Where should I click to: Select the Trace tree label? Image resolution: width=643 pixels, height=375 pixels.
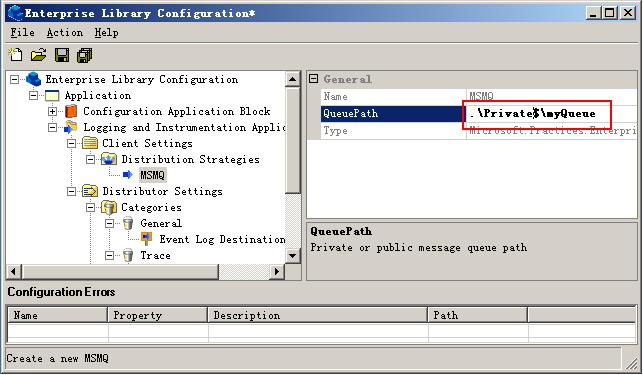(x=155, y=255)
